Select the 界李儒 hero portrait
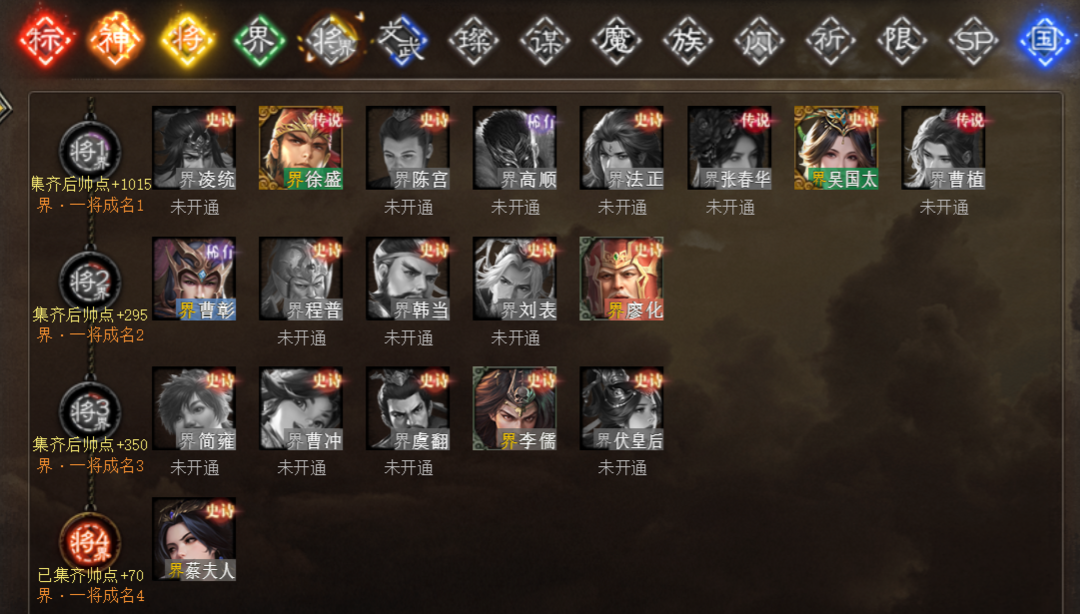The image size is (1080, 614). [x=515, y=409]
